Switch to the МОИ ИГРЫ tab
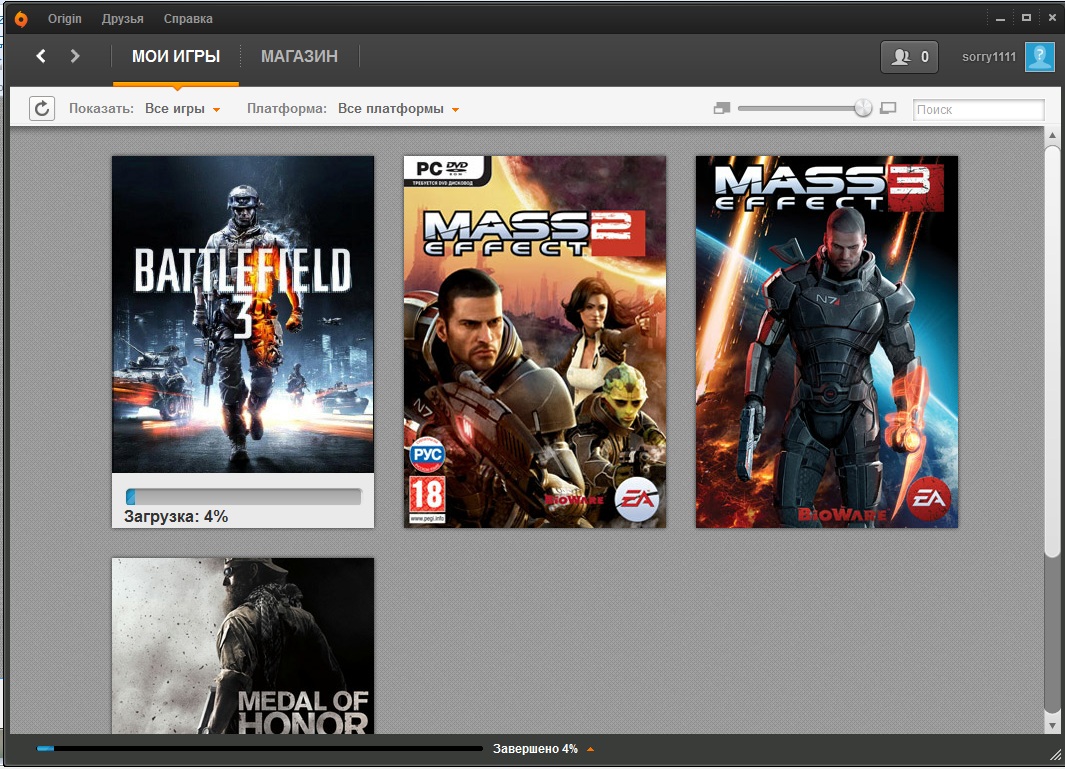Image resolution: width=1065 pixels, height=769 pixels. pyautogui.click(x=176, y=56)
